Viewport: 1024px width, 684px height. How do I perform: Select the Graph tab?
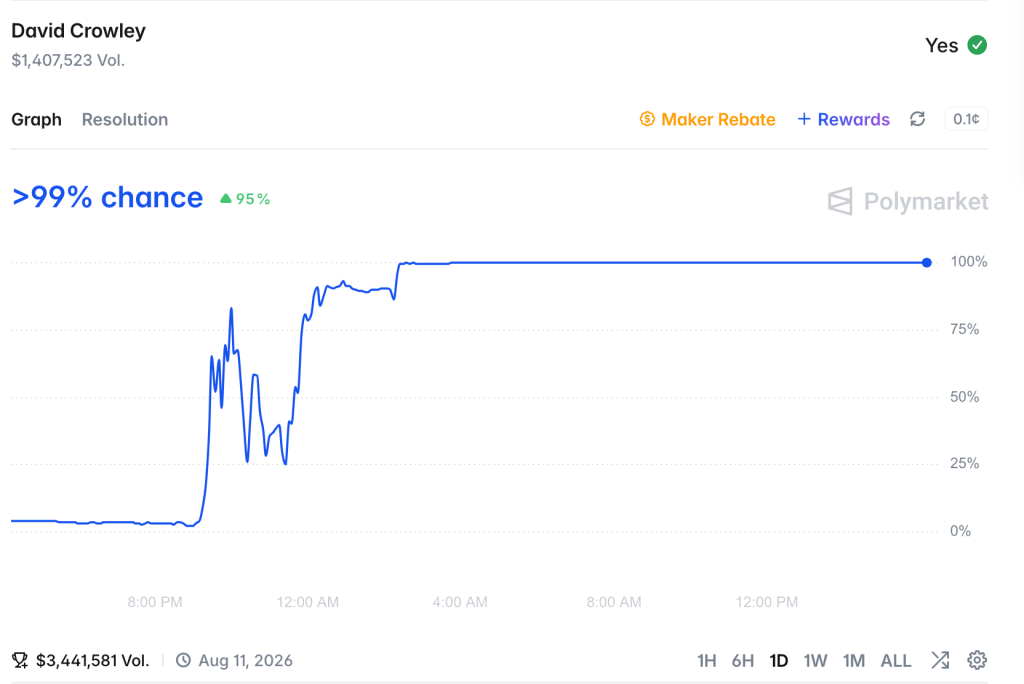click(x=37, y=120)
